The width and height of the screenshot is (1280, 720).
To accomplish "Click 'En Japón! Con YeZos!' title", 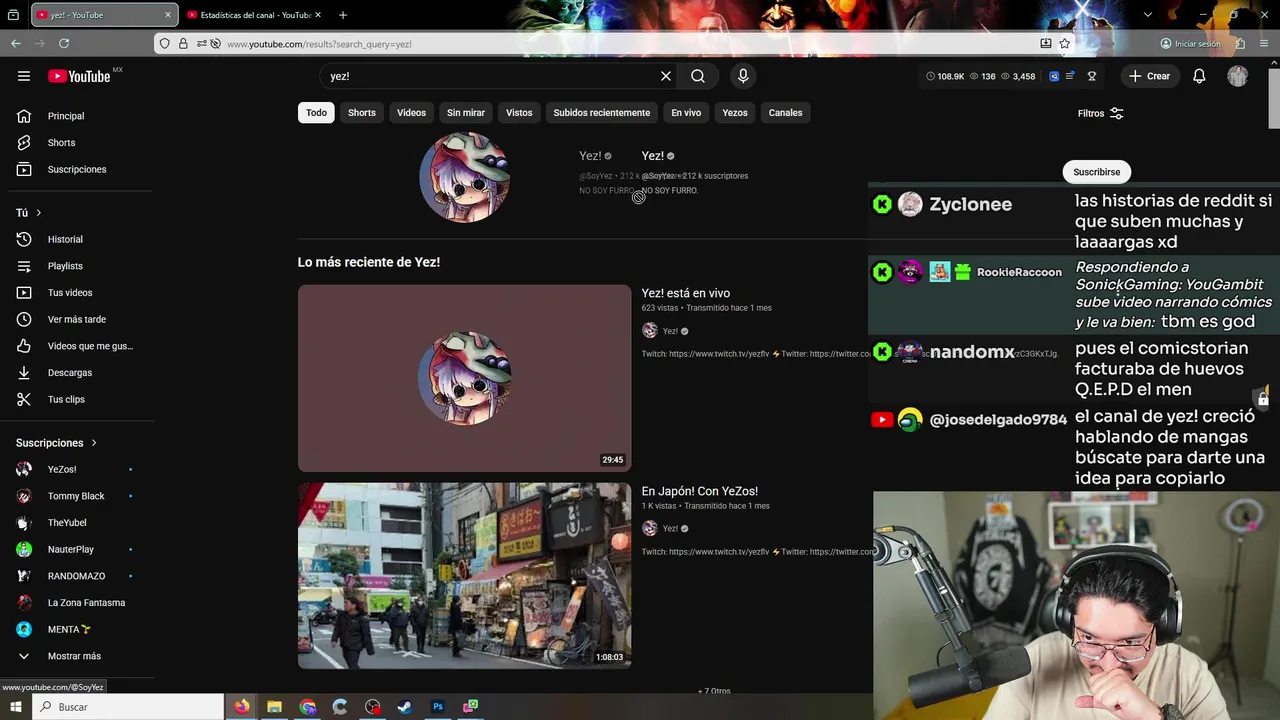I will [x=700, y=491].
